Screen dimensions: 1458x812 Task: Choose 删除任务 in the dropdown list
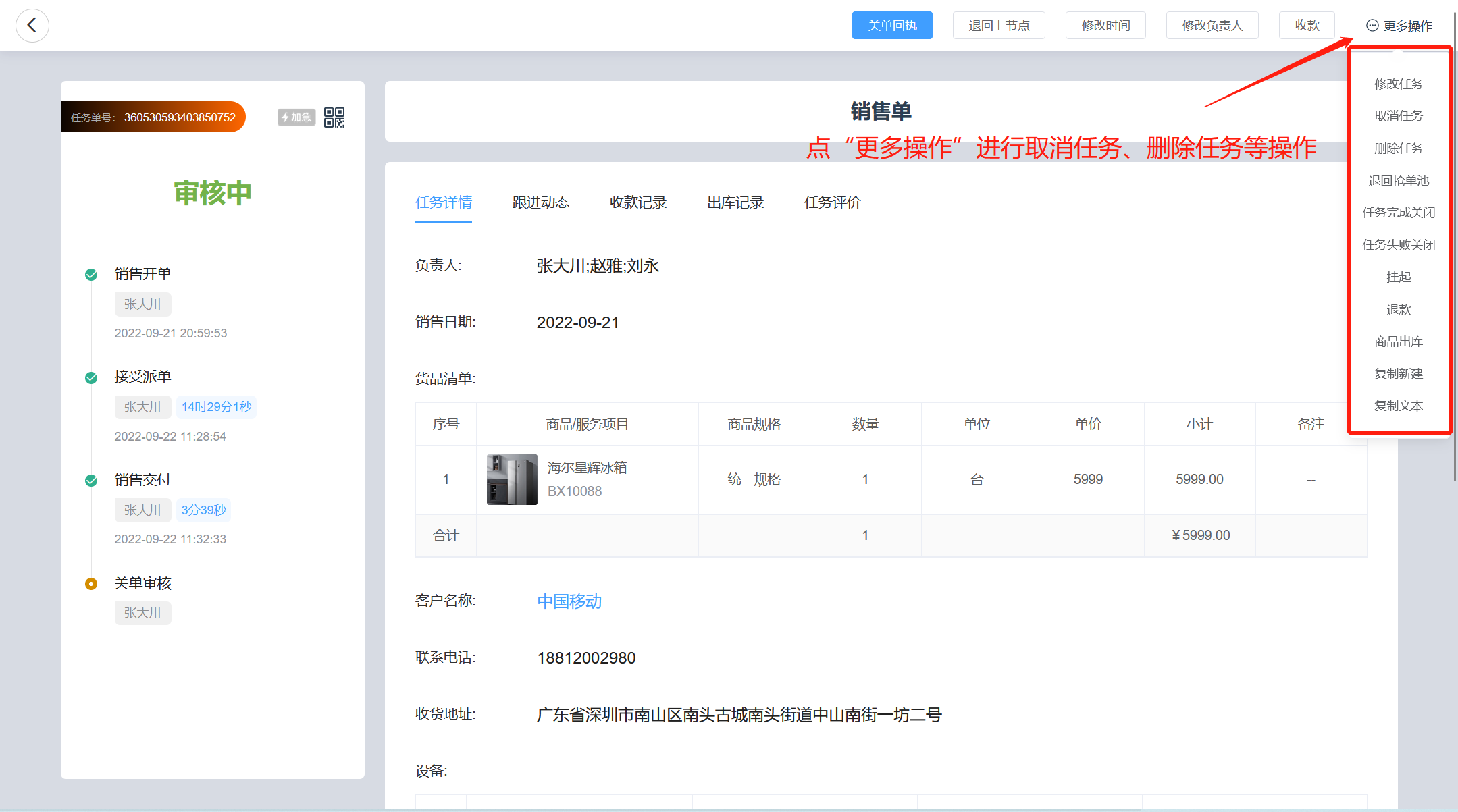(1398, 148)
